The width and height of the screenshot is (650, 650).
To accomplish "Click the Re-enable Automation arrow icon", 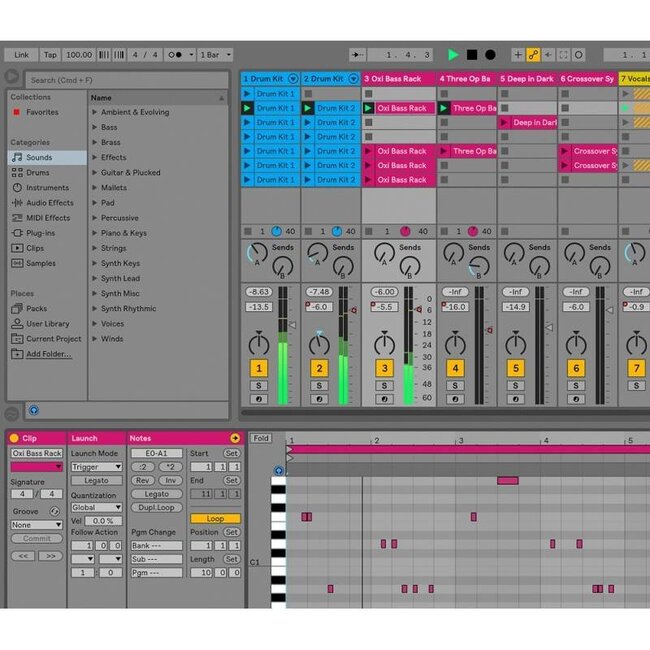I will click(x=548, y=55).
